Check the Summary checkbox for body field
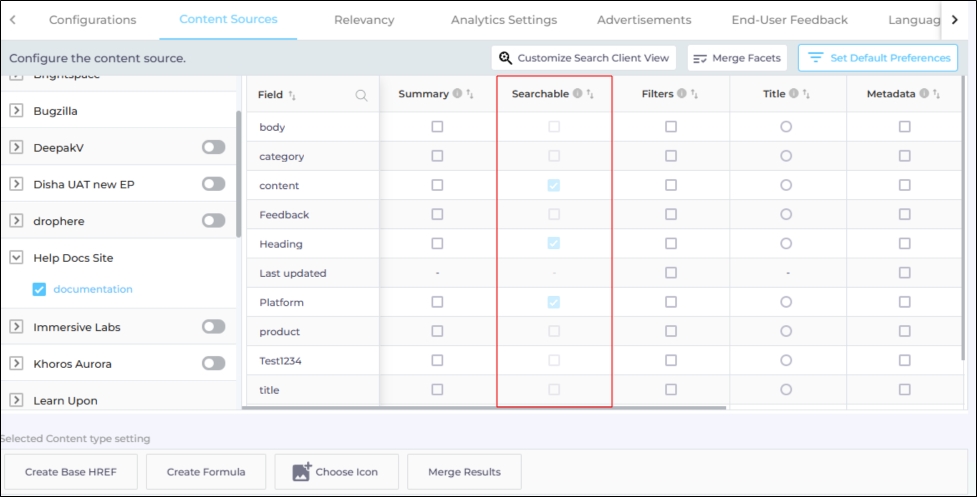The image size is (977, 497). (x=437, y=127)
